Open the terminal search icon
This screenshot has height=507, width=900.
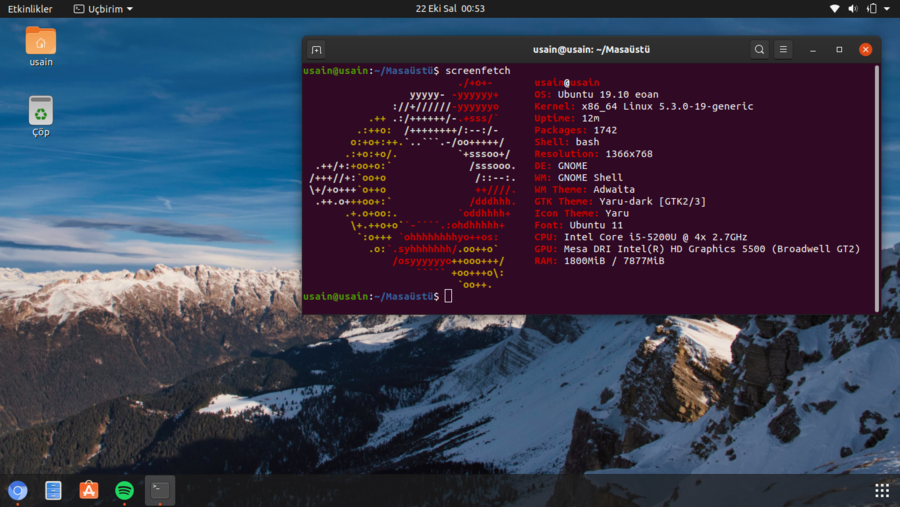[x=759, y=50]
